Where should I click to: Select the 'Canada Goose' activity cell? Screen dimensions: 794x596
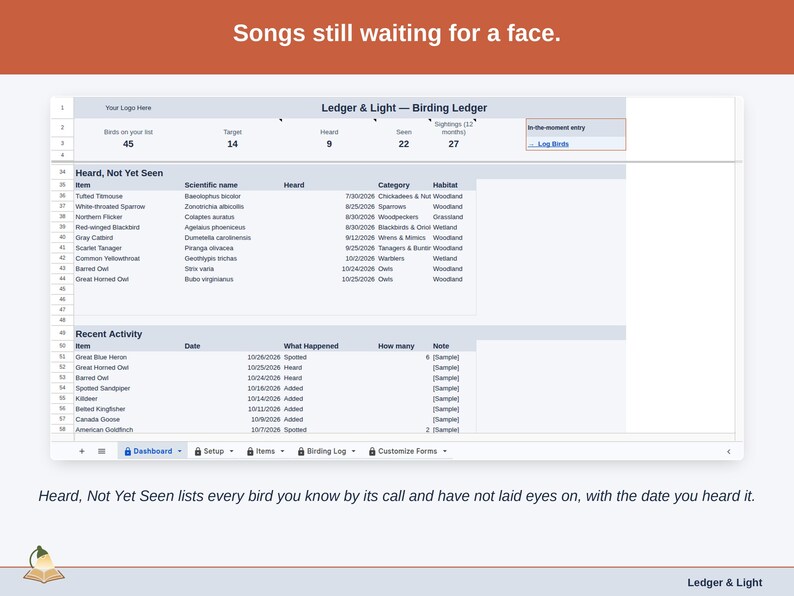[129, 419]
